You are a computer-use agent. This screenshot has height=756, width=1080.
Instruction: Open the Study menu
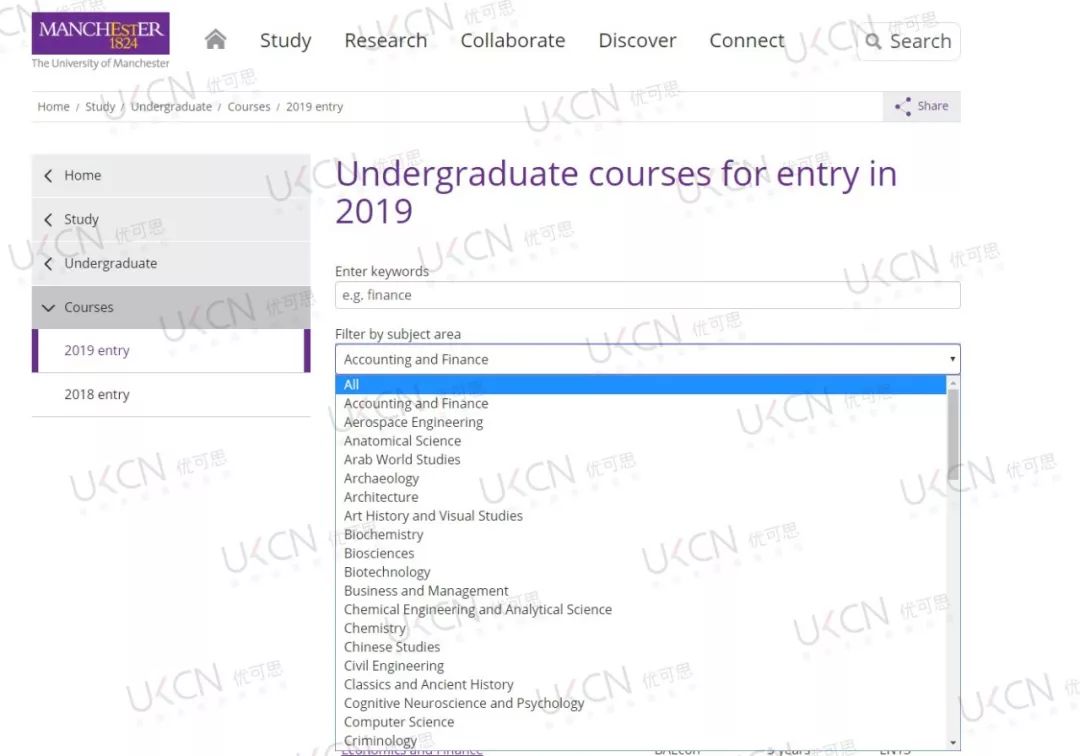(x=285, y=41)
